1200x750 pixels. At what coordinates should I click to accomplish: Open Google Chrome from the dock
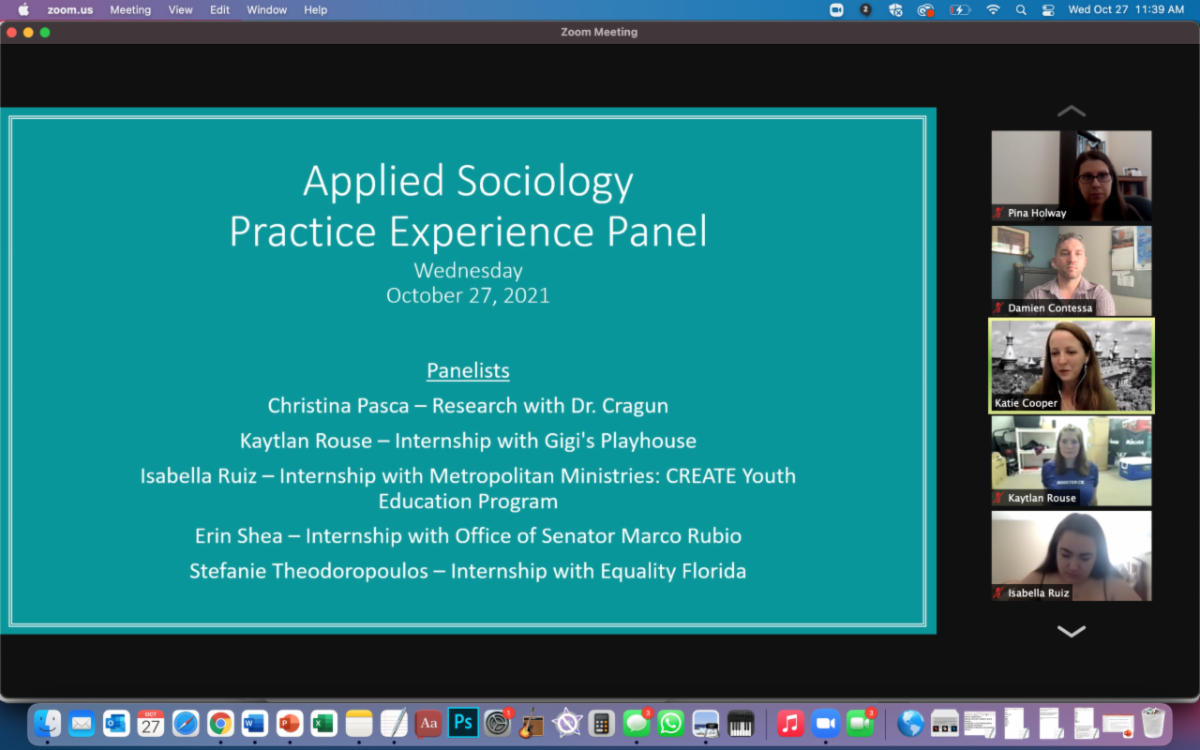coord(220,722)
